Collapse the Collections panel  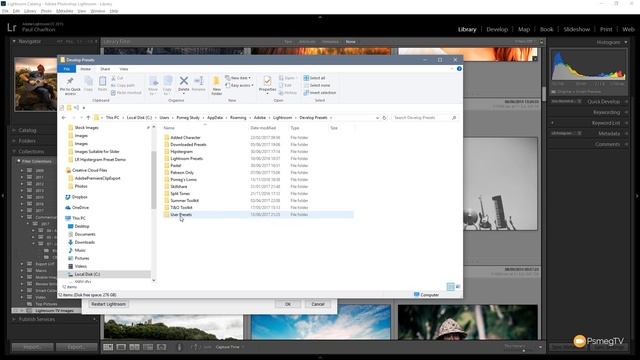point(14,151)
